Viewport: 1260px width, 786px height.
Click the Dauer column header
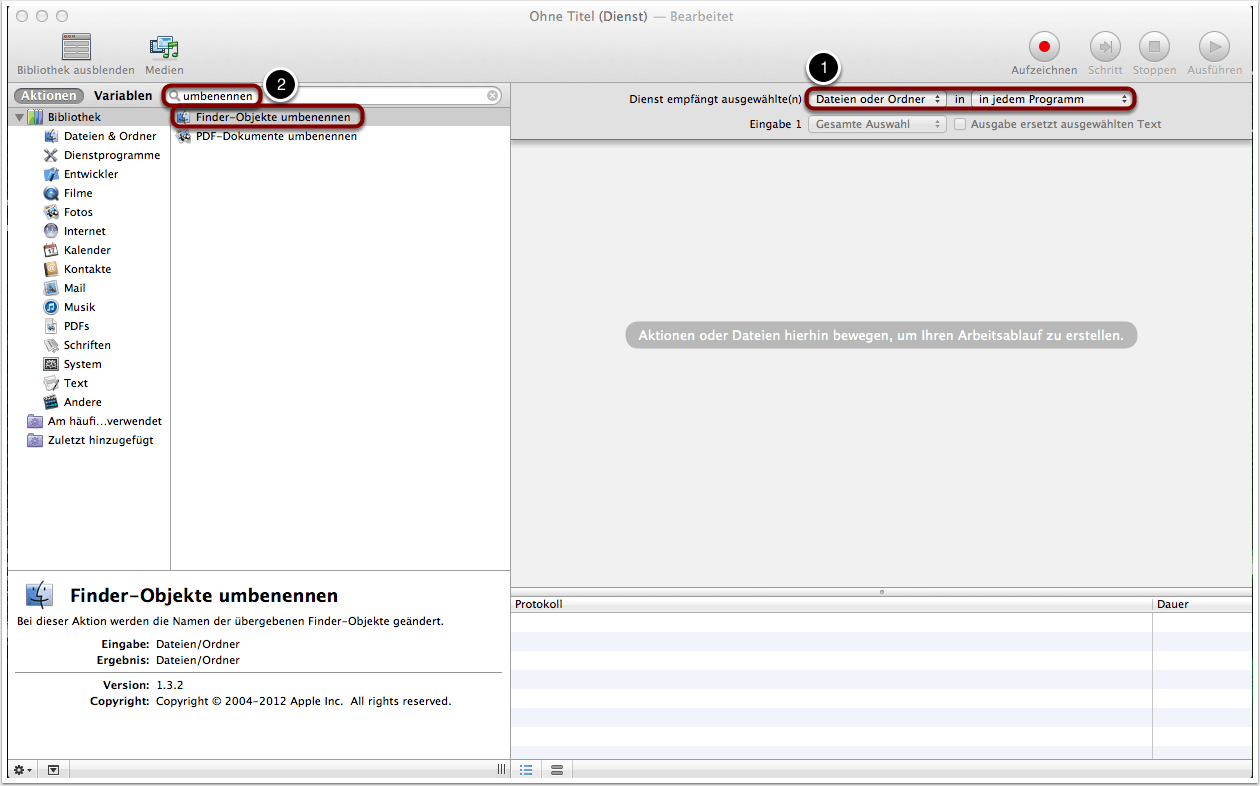click(1202, 604)
